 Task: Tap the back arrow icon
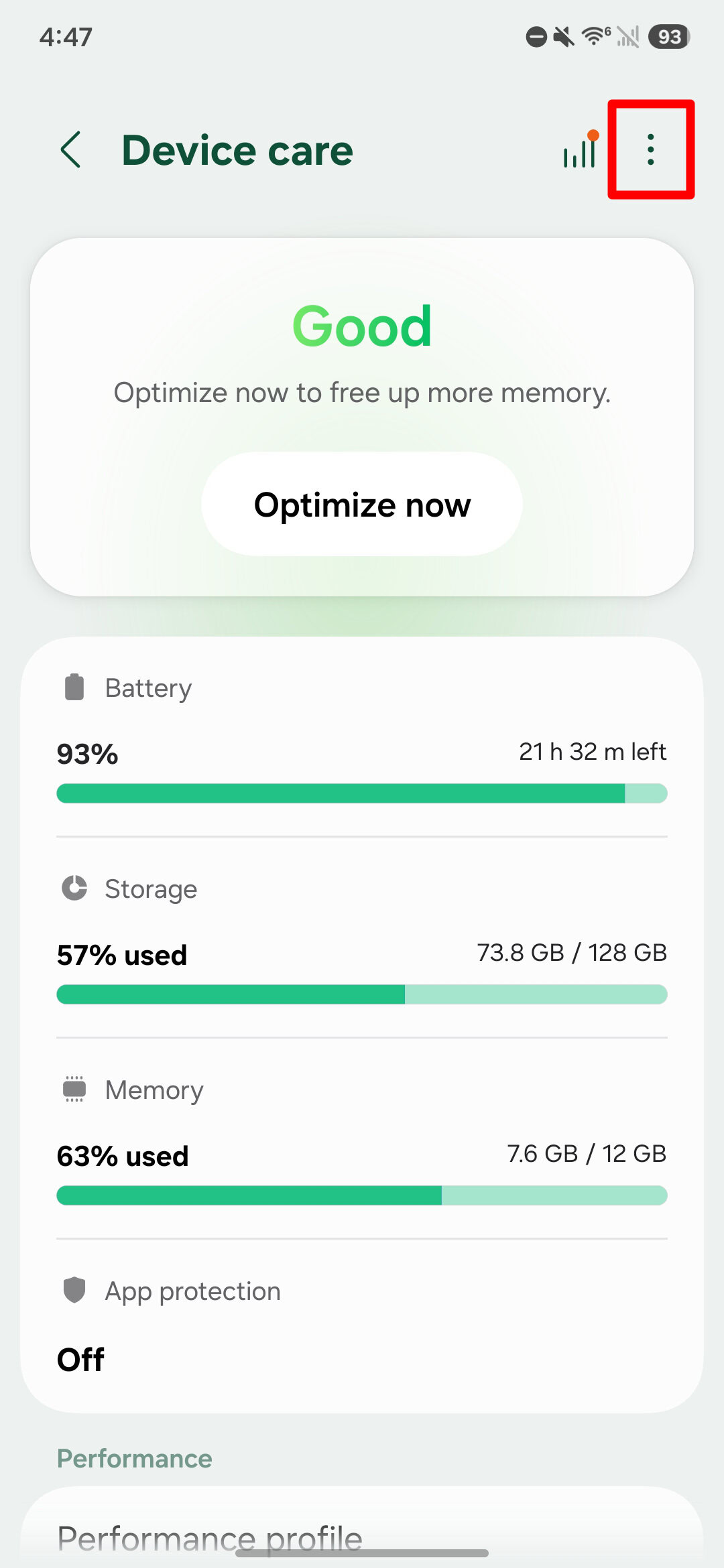(71, 149)
